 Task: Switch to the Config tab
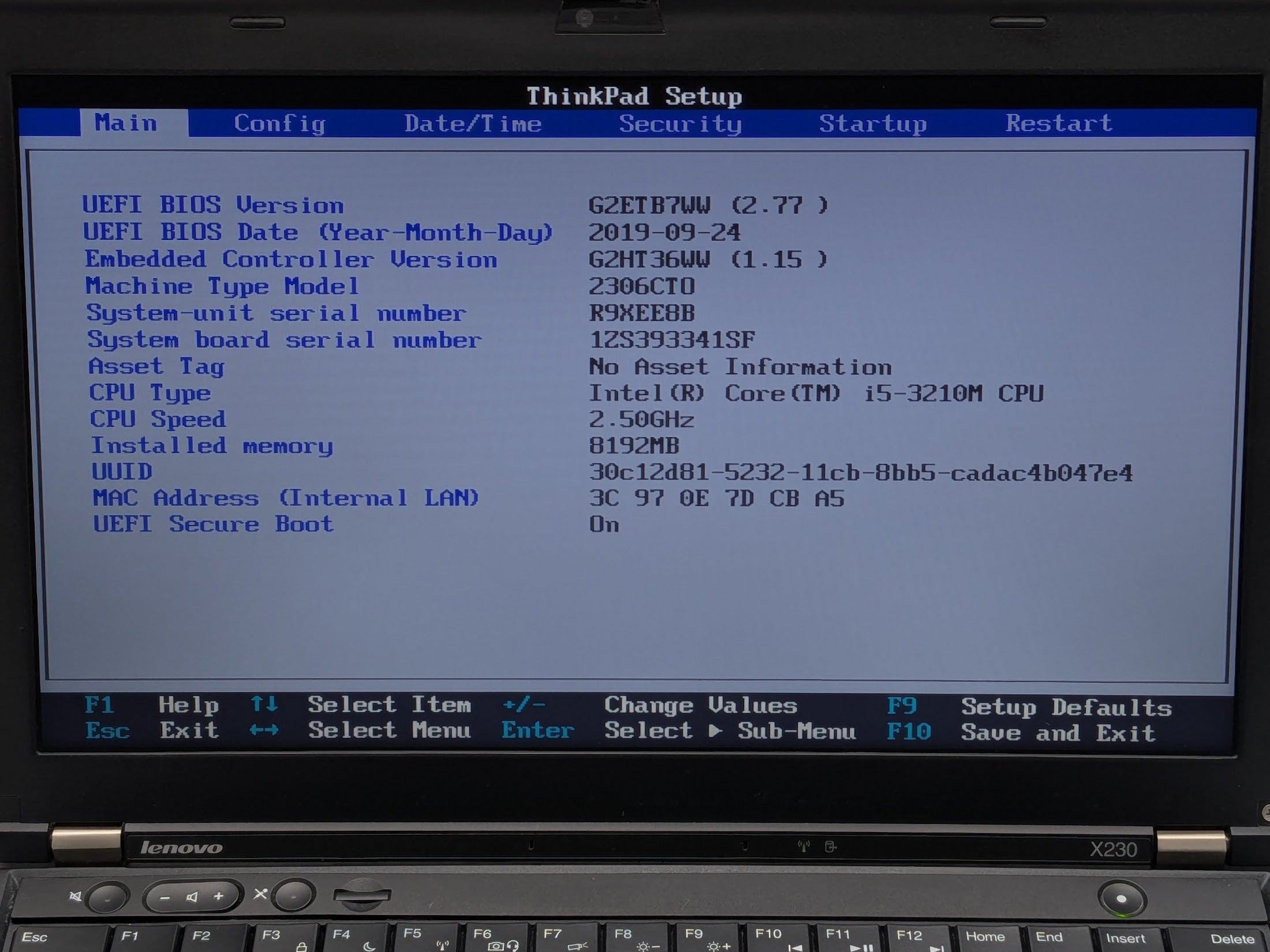280,123
